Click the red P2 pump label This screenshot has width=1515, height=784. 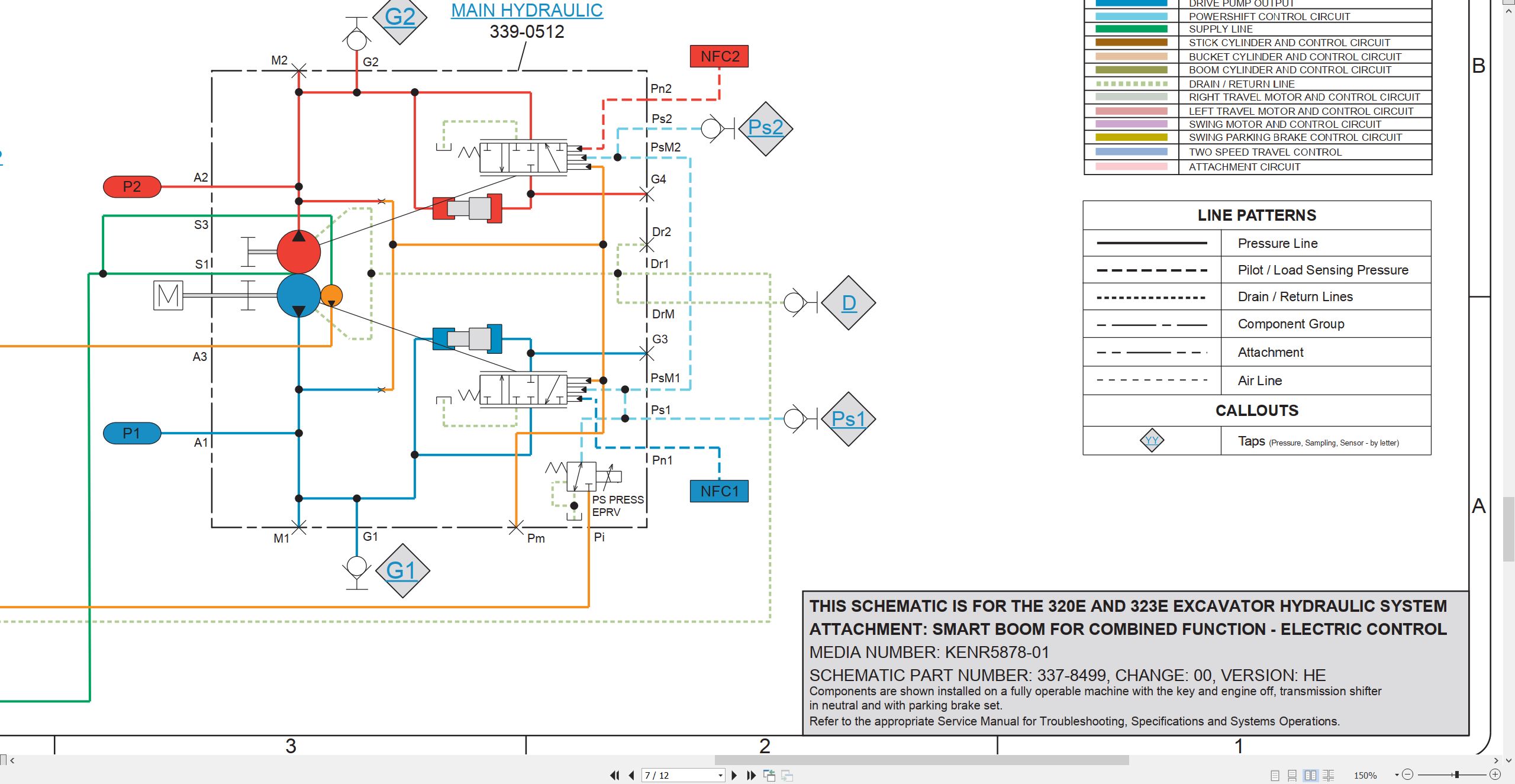point(132,187)
